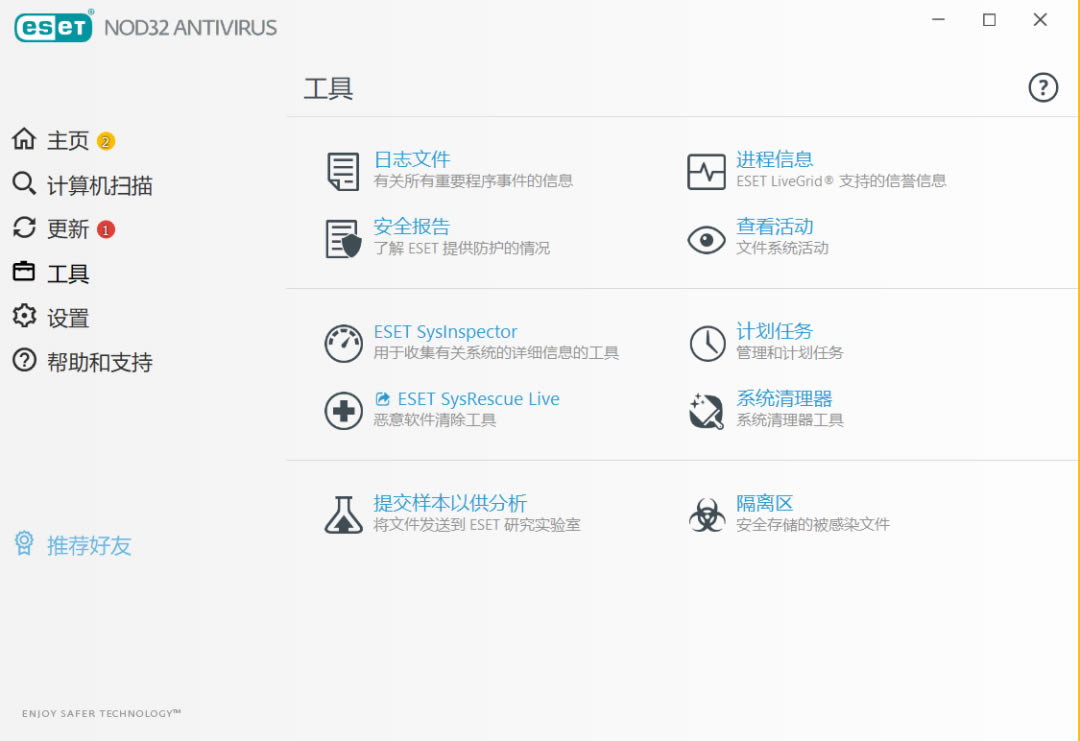Click the yellow 2 notification badge
Viewport: 1080px width, 741px height.
[105, 141]
